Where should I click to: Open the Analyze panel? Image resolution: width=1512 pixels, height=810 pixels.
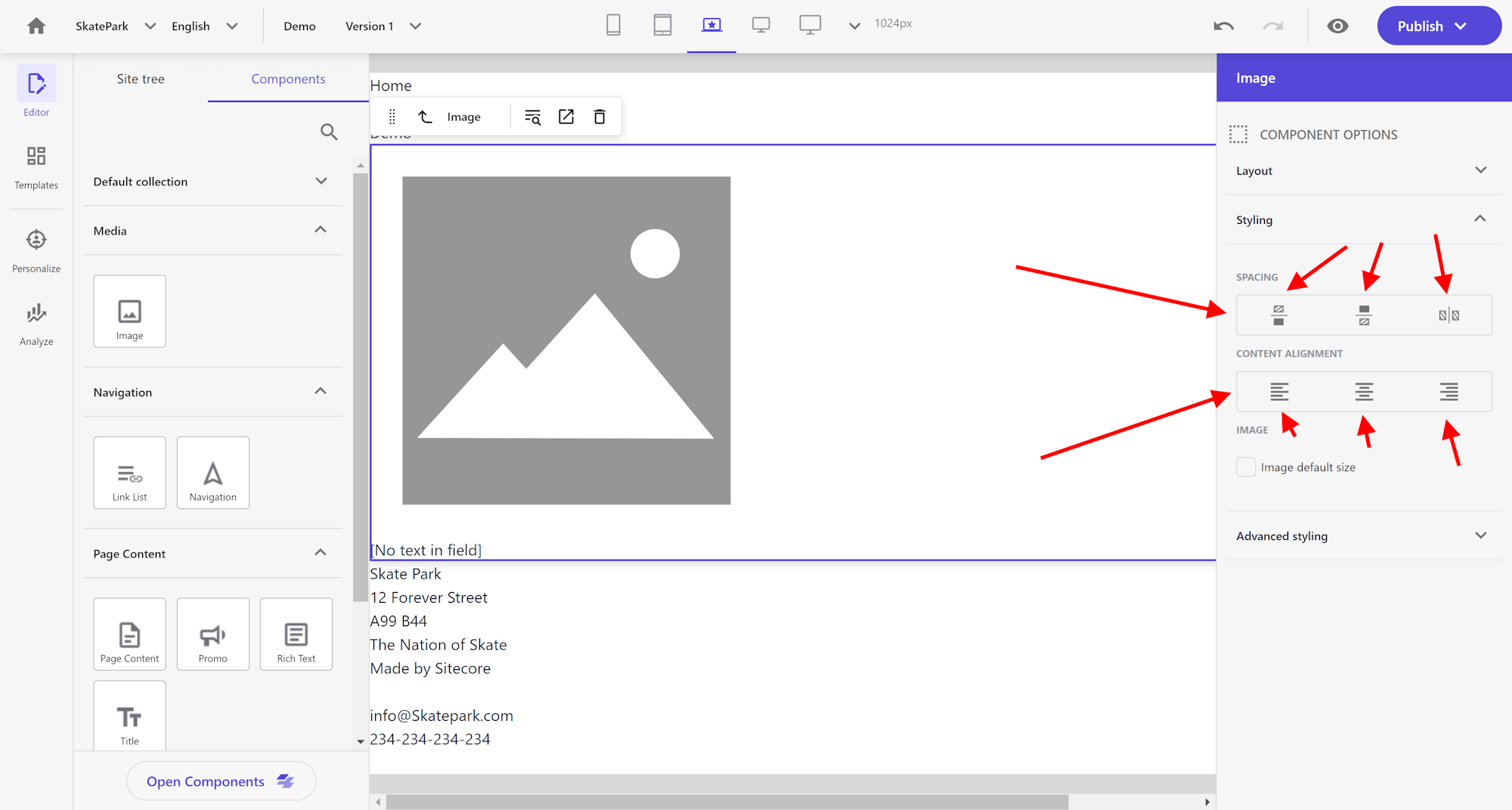pos(36,323)
